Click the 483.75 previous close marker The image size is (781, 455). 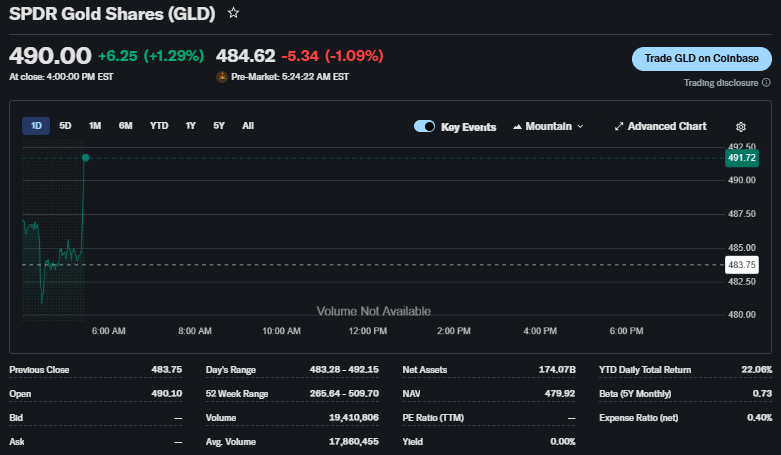point(743,264)
